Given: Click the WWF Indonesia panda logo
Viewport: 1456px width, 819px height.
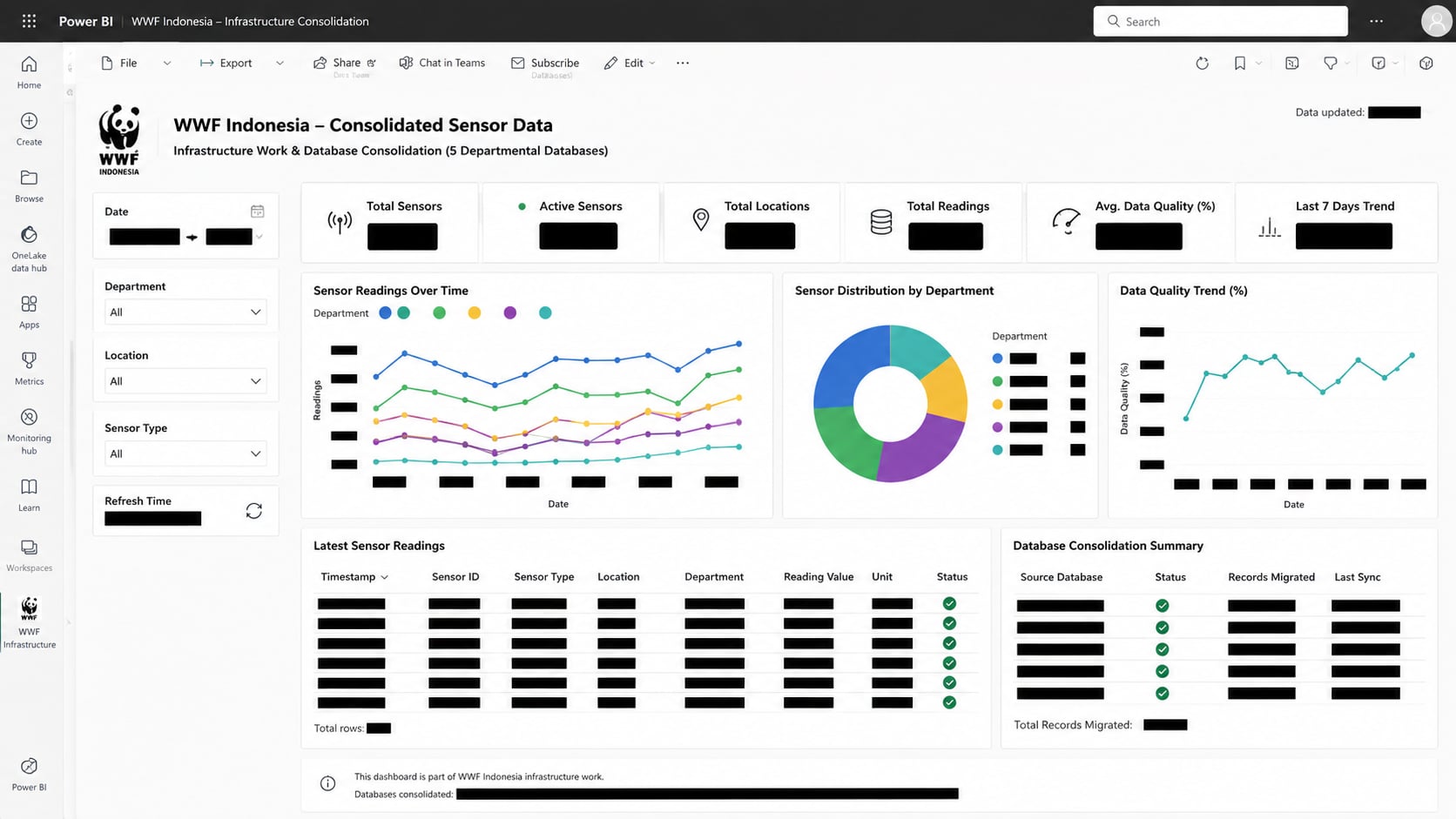Looking at the screenshot, I should pyautogui.click(x=119, y=140).
